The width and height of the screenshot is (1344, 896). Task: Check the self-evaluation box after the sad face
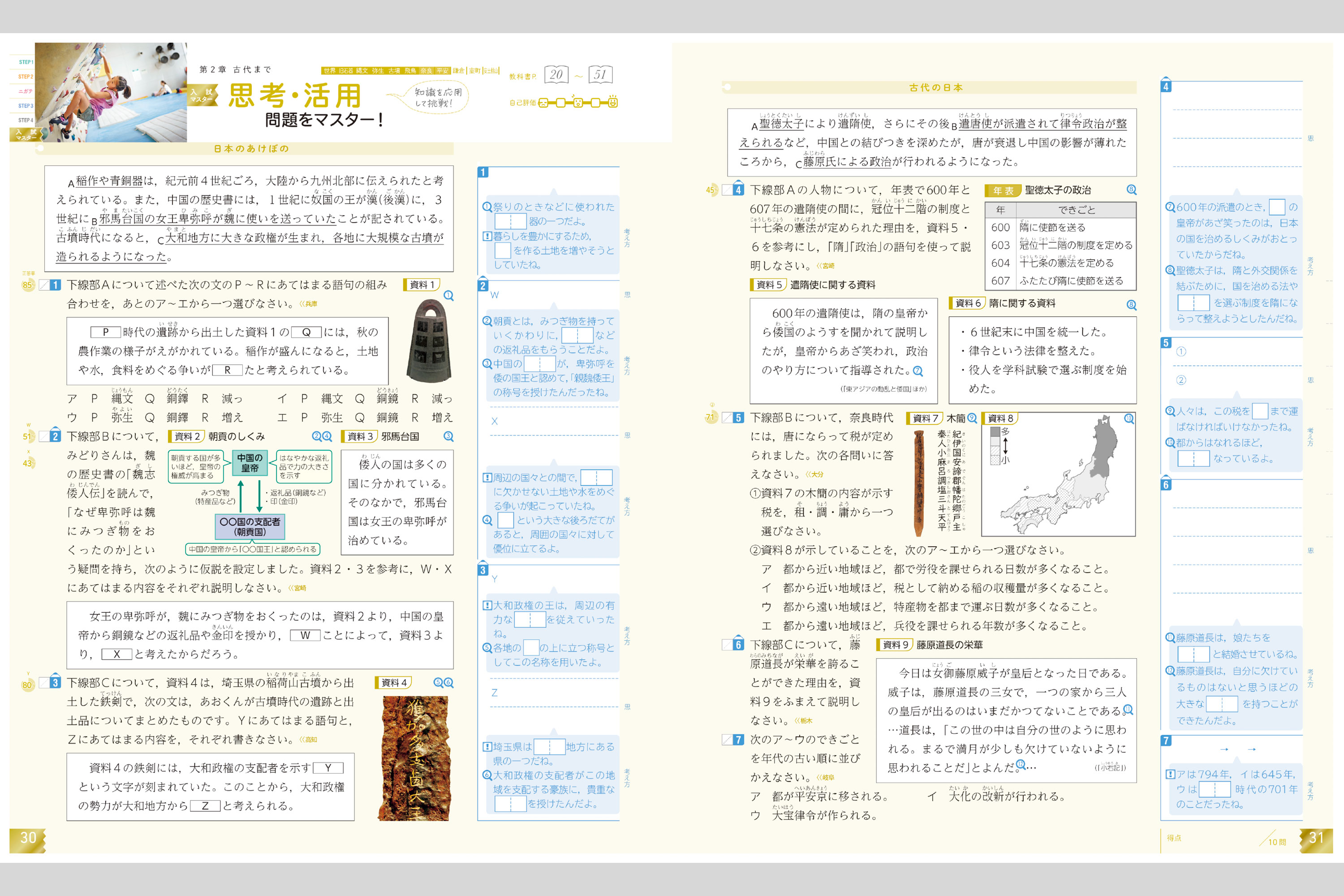[x=560, y=103]
